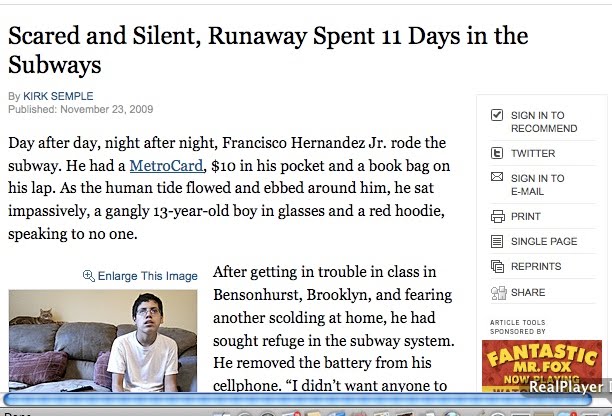Click the Sign In to Recommend text
The image size is (612, 416).
[x=544, y=122]
